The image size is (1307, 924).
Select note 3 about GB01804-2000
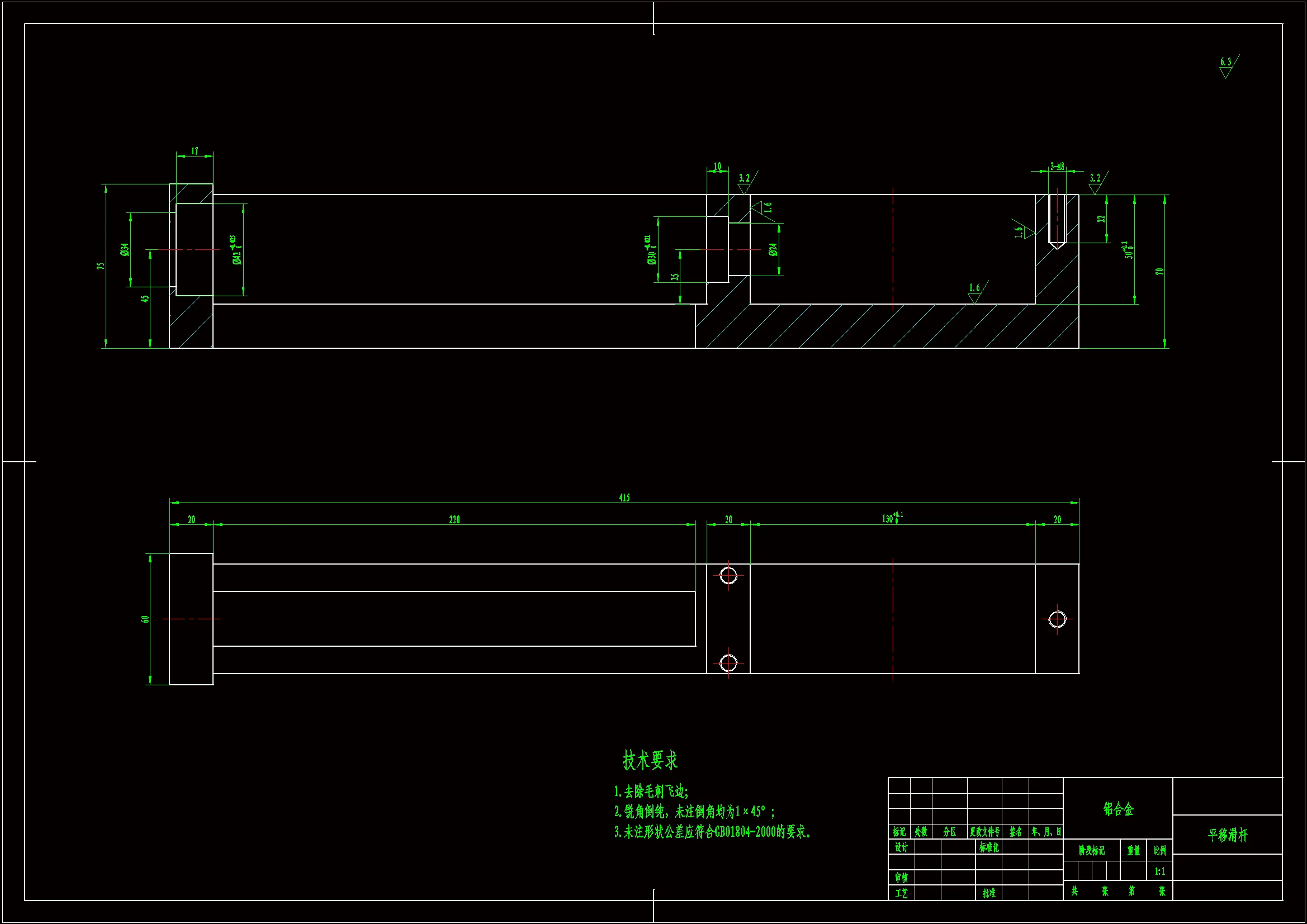[x=712, y=832]
